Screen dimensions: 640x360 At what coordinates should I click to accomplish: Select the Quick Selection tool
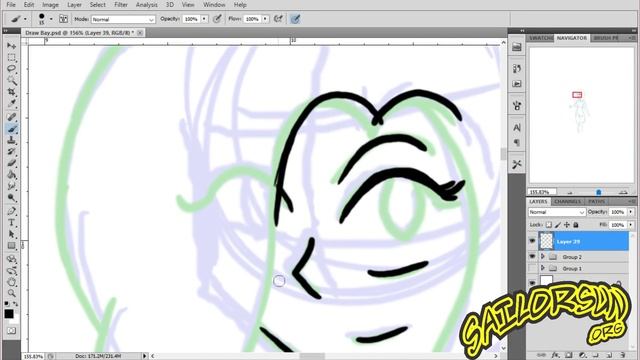point(11,80)
